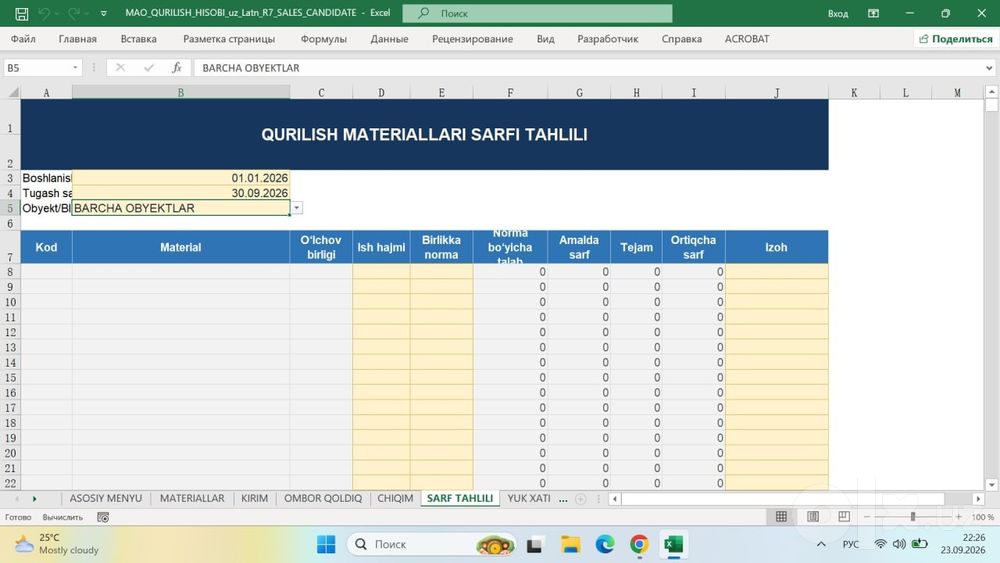Open File Explorer from the taskbar
The height and width of the screenshot is (563, 1000).
point(570,545)
